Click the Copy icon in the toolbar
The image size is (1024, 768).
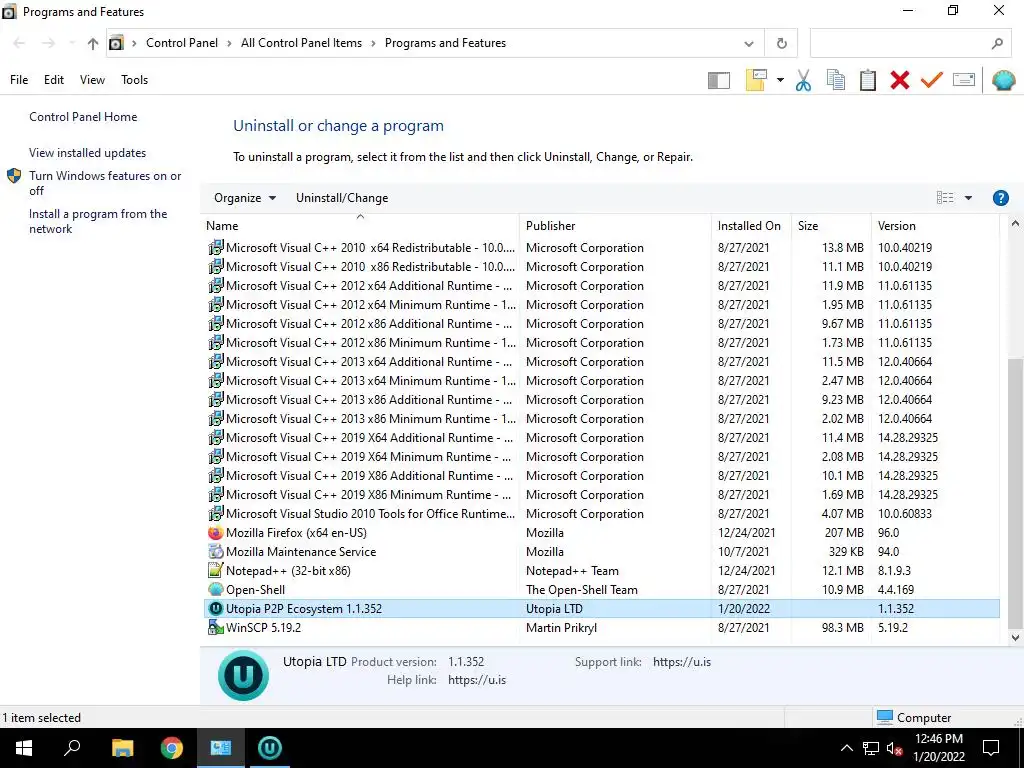click(835, 80)
